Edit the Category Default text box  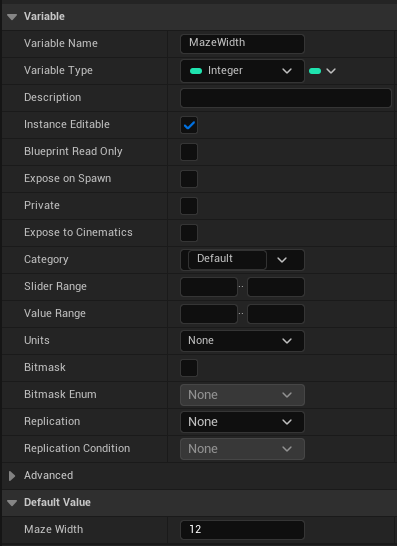pyautogui.click(x=227, y=259)
